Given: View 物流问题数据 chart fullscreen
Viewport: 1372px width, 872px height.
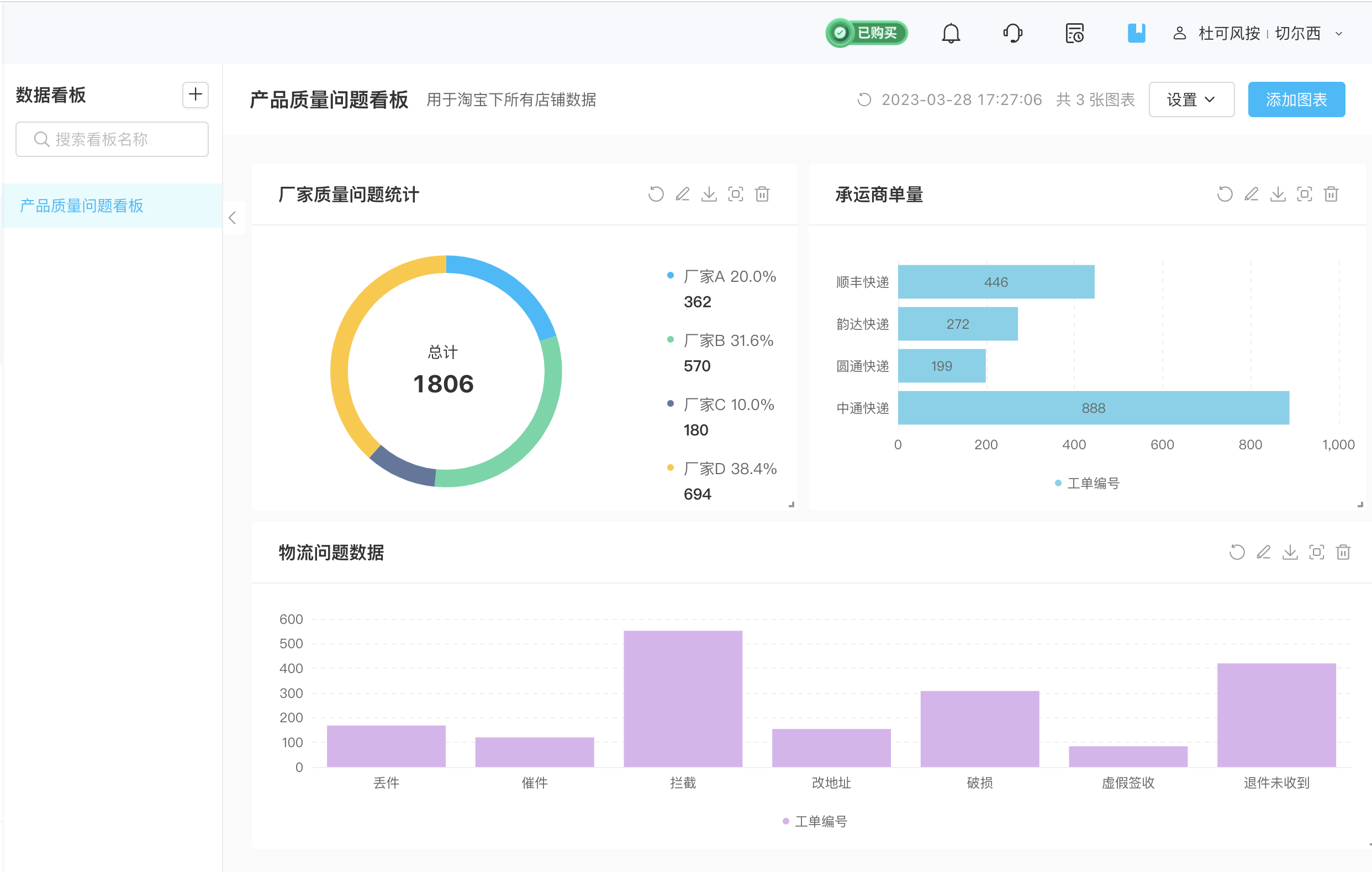Looking at the screenshot, I should tap(1317, 552).
